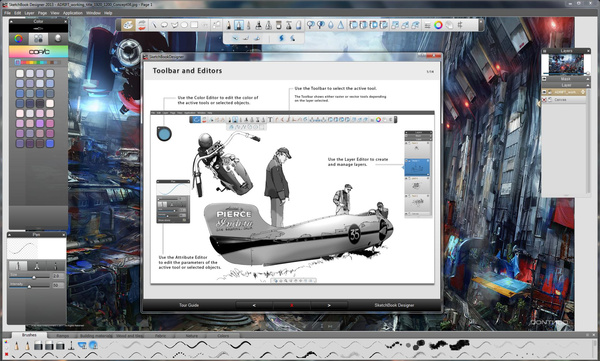
Task: Select the straight line tool in toolbar
Action: tap(154, 25)
